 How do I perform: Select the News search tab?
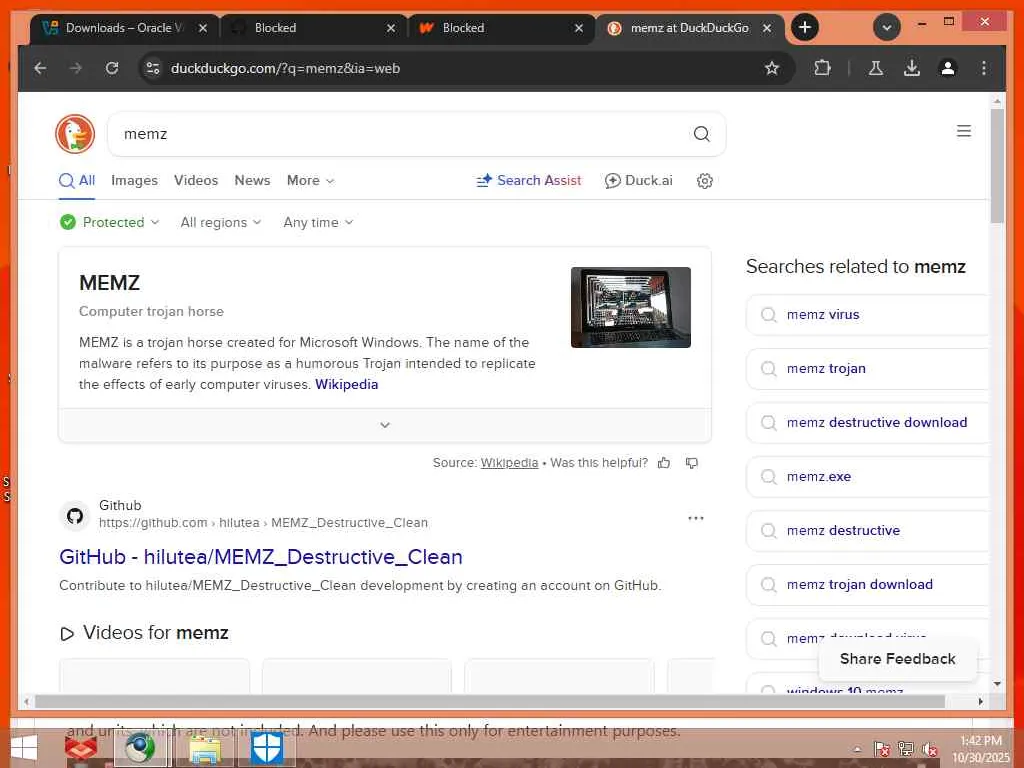252,181
